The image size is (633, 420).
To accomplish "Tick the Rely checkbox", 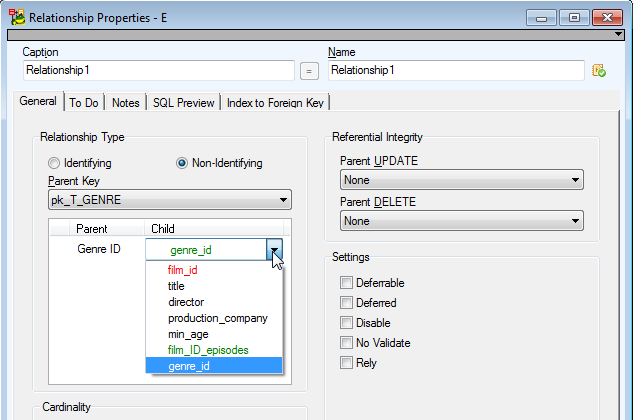I will 347,363.
